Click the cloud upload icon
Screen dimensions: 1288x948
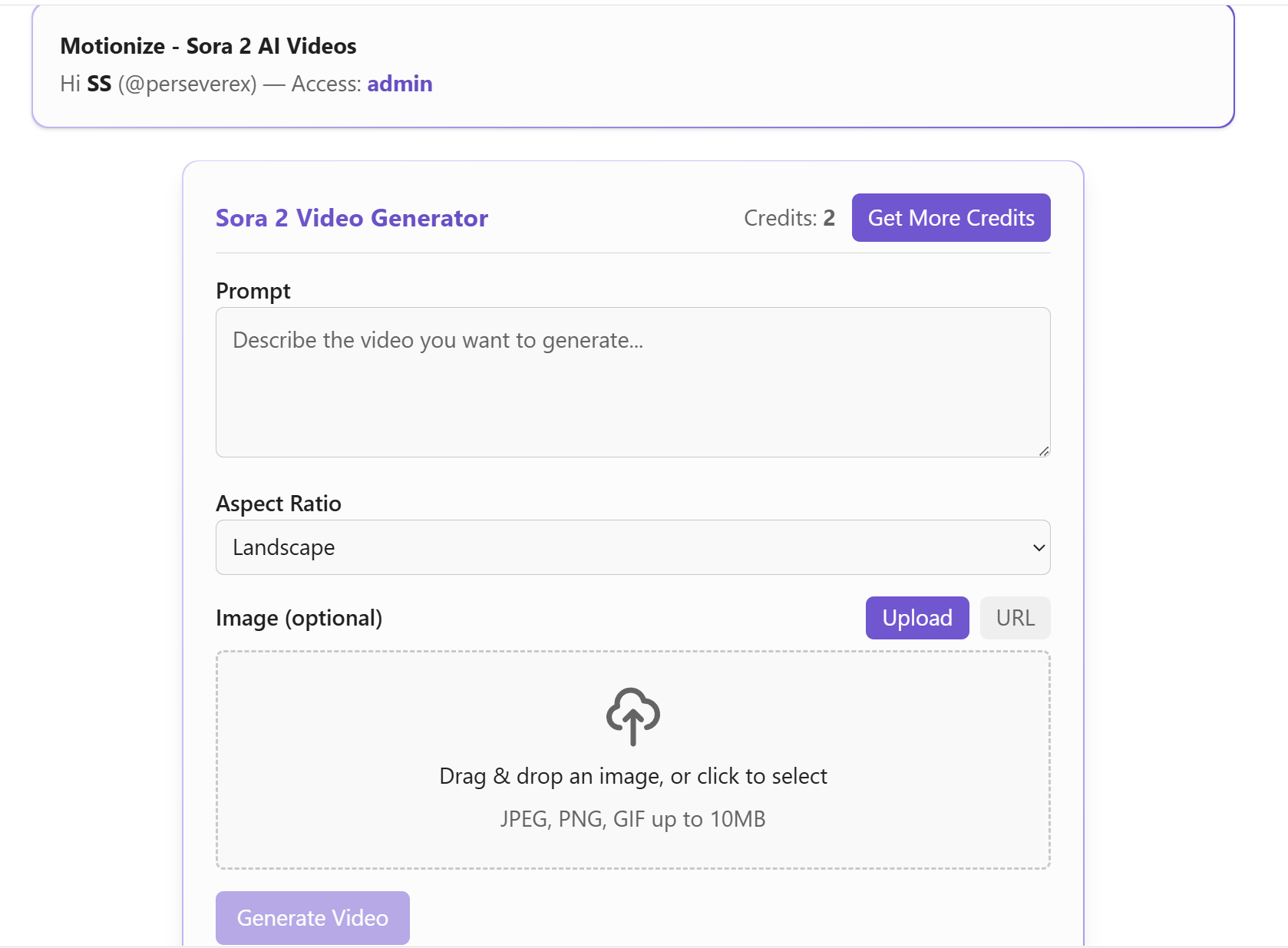(632, 716)
